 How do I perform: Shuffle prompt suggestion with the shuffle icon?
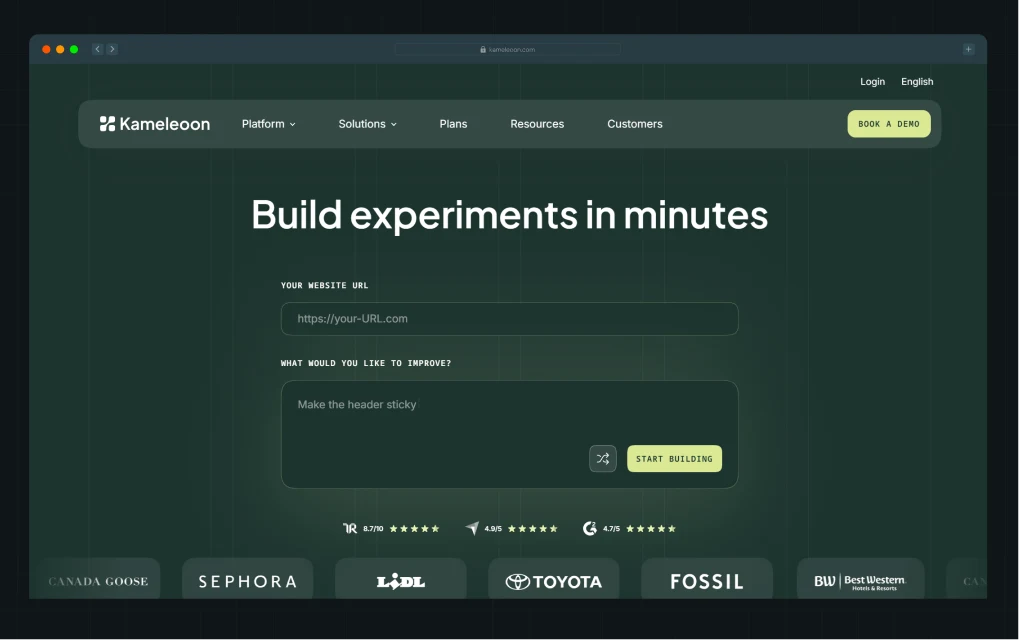coord(602,459)
